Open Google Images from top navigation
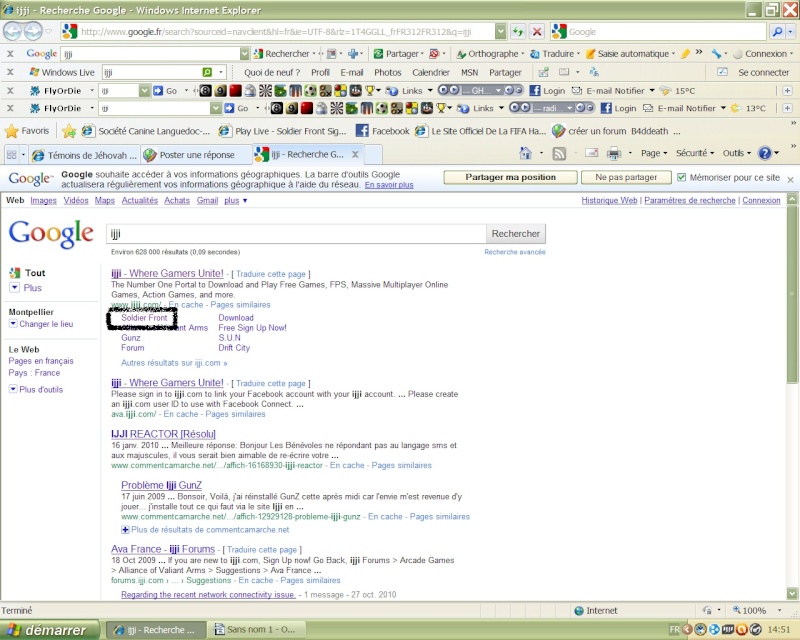The height and width of the screenshot is (640, 800). tap(43, 201)
